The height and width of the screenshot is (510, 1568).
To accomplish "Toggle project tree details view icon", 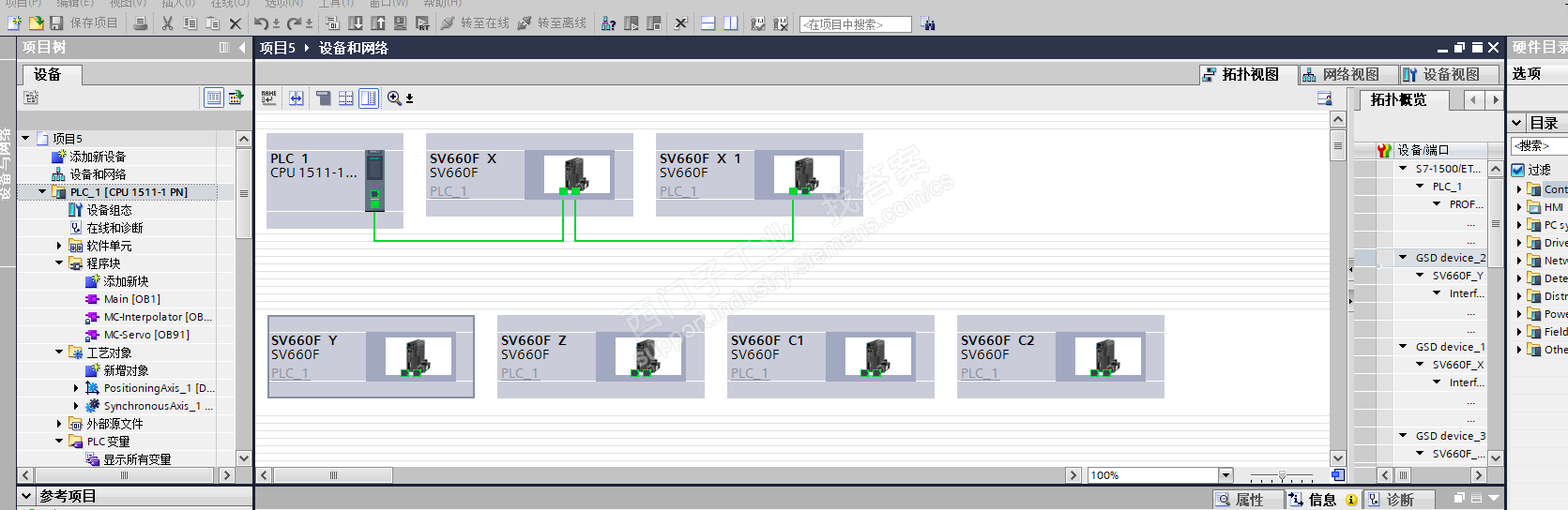I will (214, 97).
